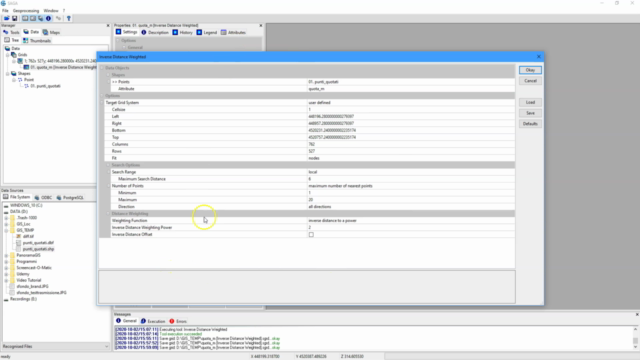Open the Maps tab in Manager
Image resolution: width=640 pixels, height=360 pixels.
(x=51, y=32)
